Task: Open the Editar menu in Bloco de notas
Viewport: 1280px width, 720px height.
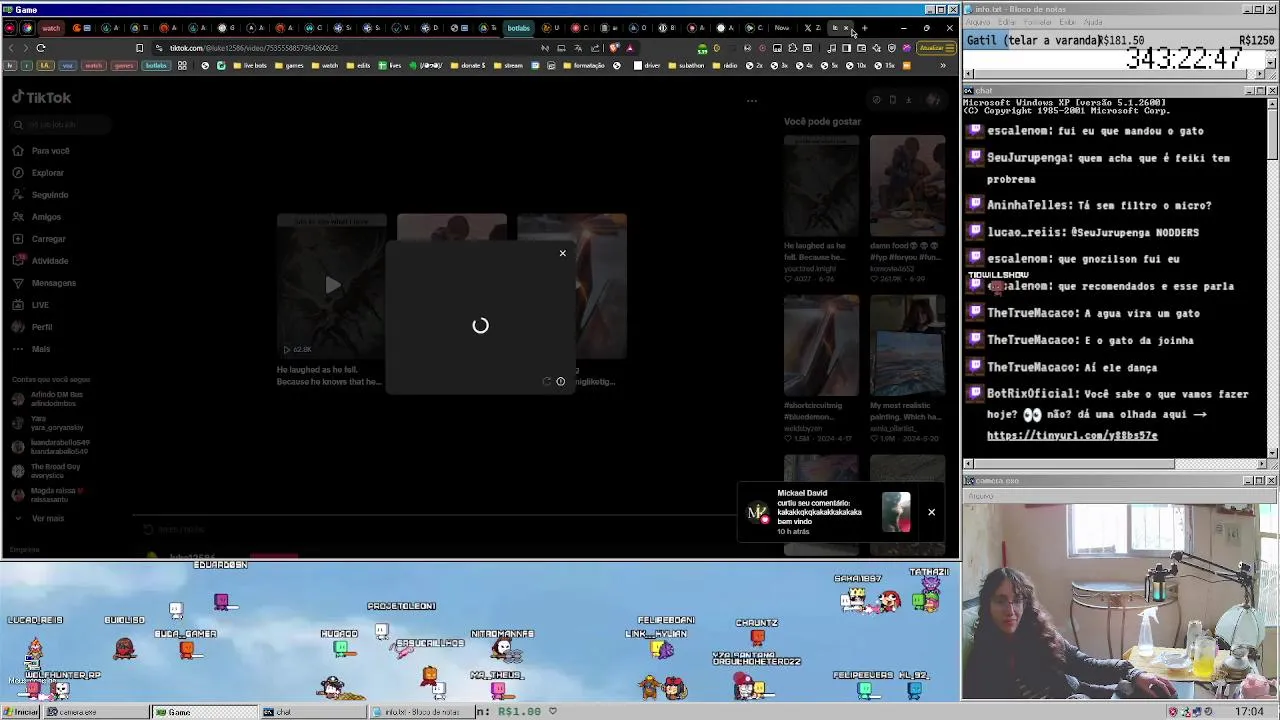Action: coord(1005,22)
